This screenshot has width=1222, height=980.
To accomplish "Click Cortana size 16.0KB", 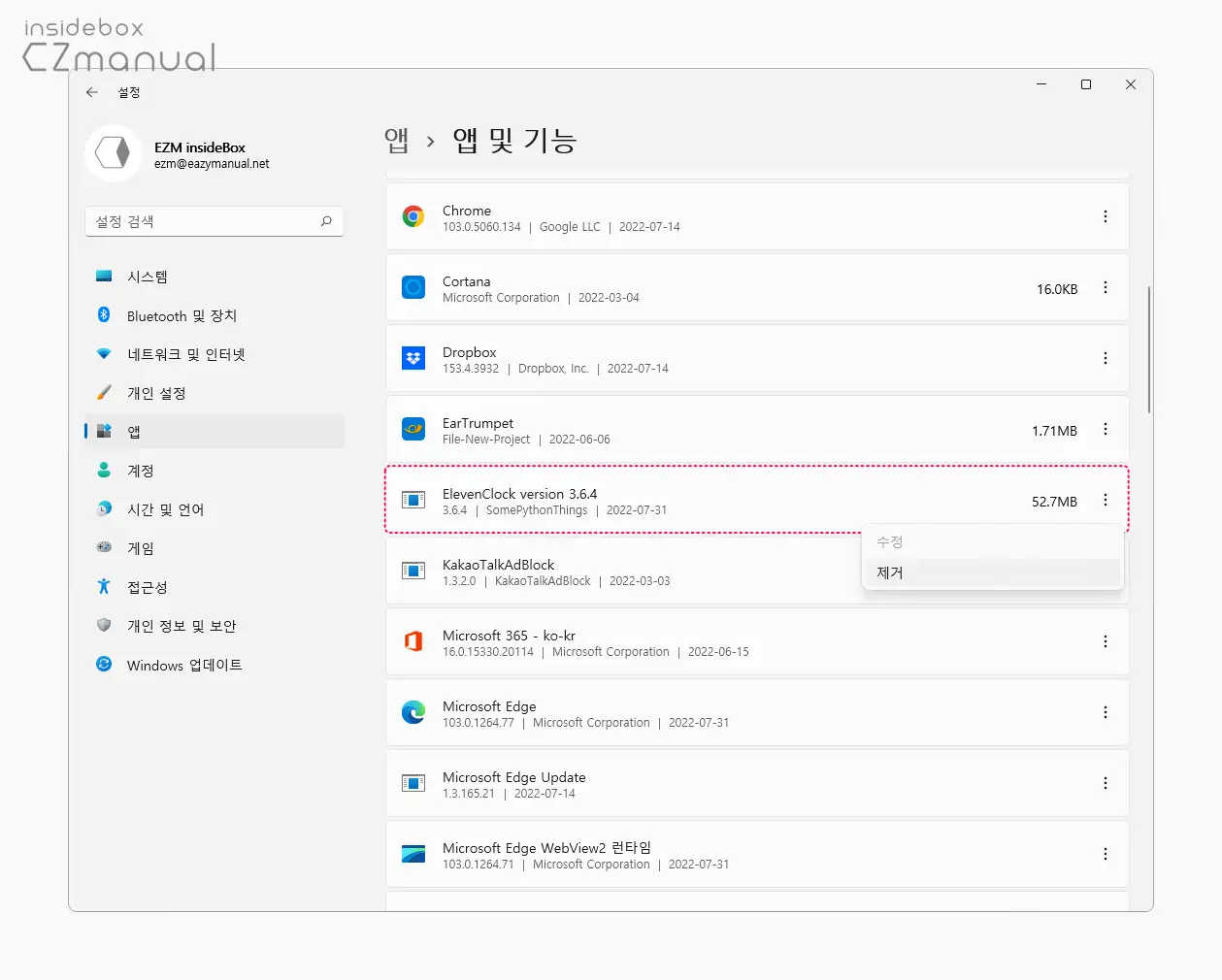I will coord(1057,289).
